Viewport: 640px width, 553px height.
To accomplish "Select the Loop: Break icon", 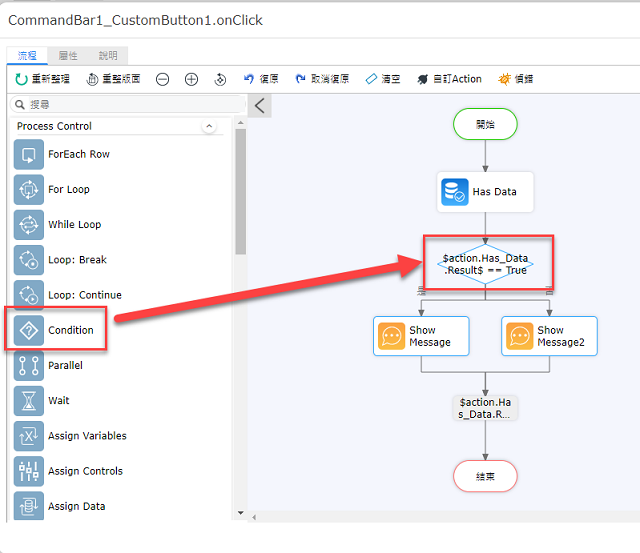I will pyautogui.click(x=29, y=260).
